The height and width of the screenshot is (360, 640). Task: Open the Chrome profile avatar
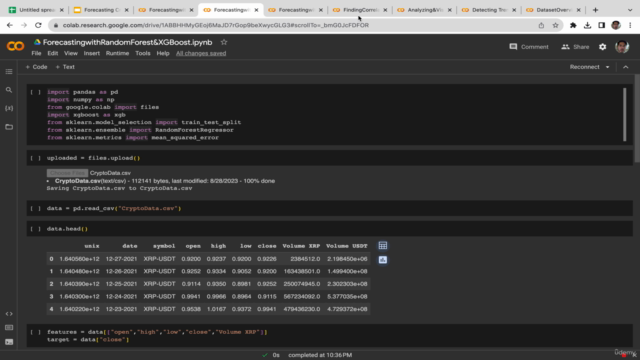click(616, 25)
